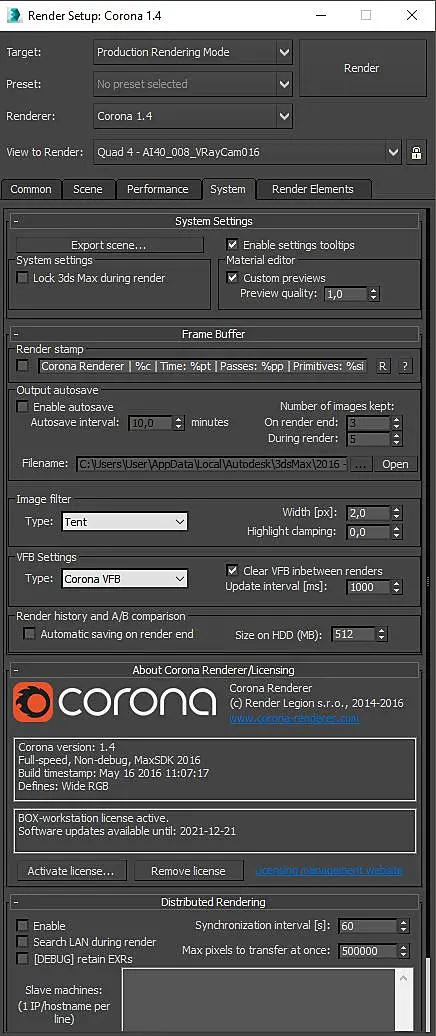436x1036 pixels.
Task: Toggle Custom previews checkbox
Action: [x=232, y=278]
